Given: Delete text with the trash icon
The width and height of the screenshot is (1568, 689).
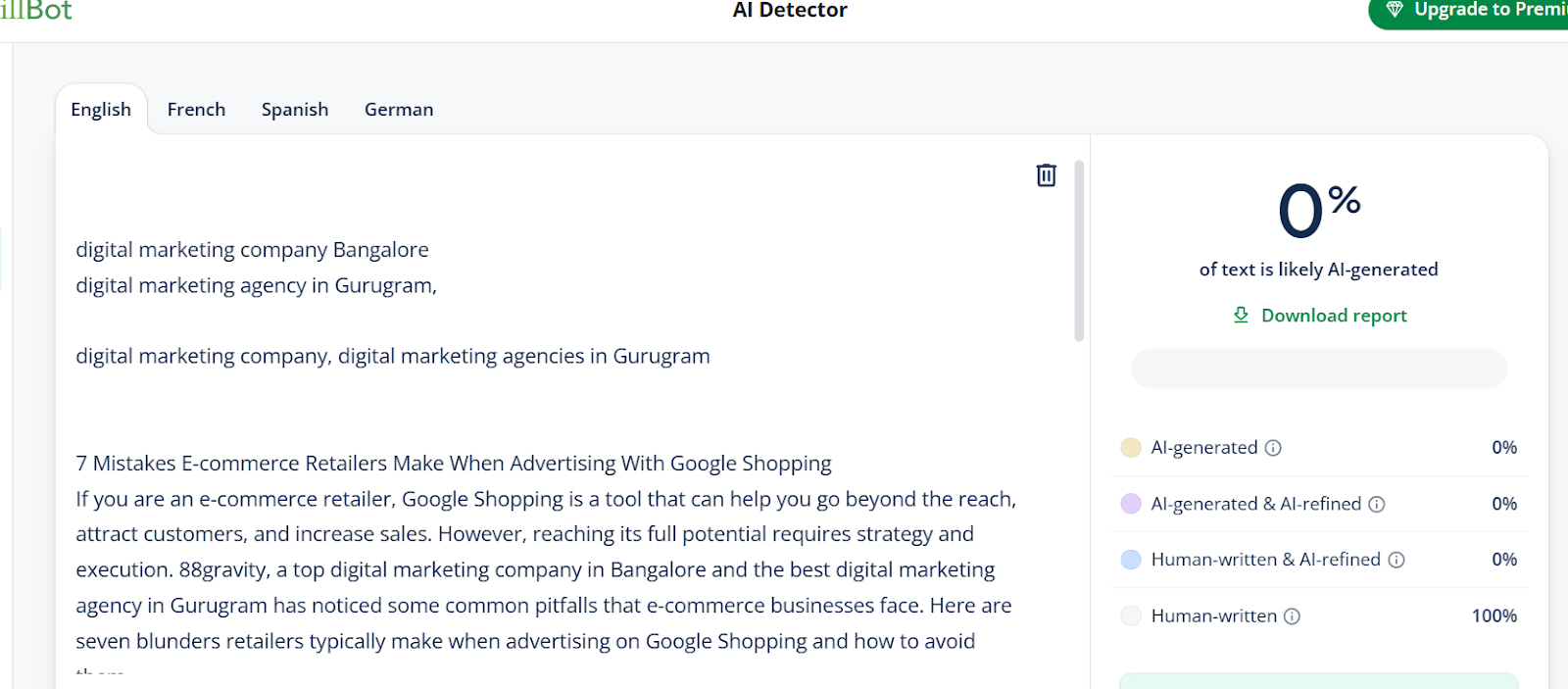Looking at the screenshot, I should [1047, 175].
